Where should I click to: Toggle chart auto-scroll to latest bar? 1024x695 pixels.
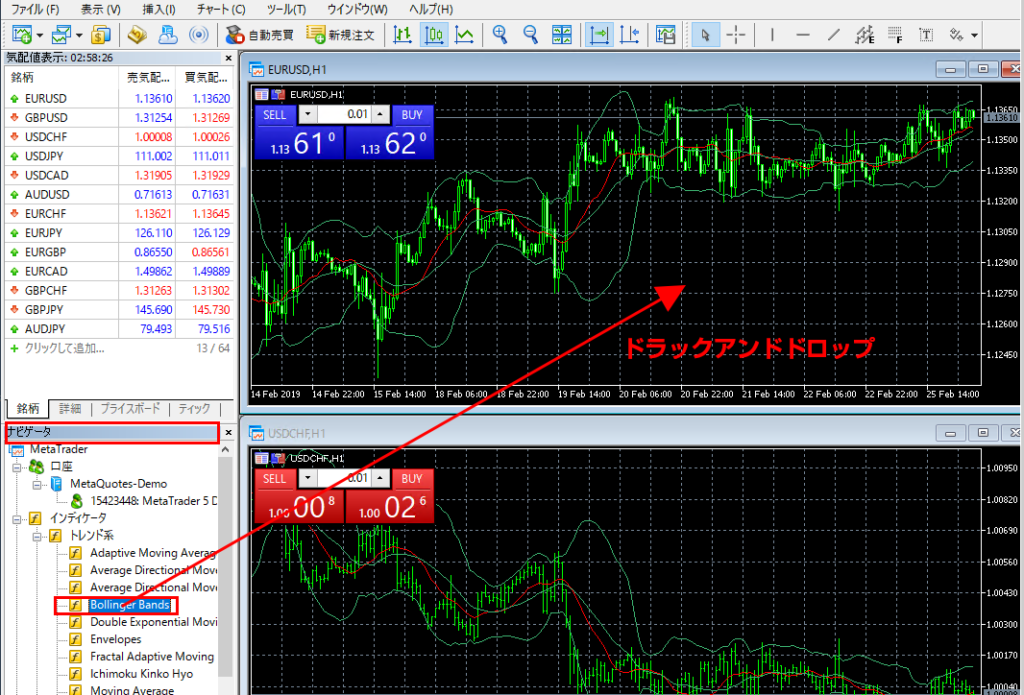pos(599,35)
